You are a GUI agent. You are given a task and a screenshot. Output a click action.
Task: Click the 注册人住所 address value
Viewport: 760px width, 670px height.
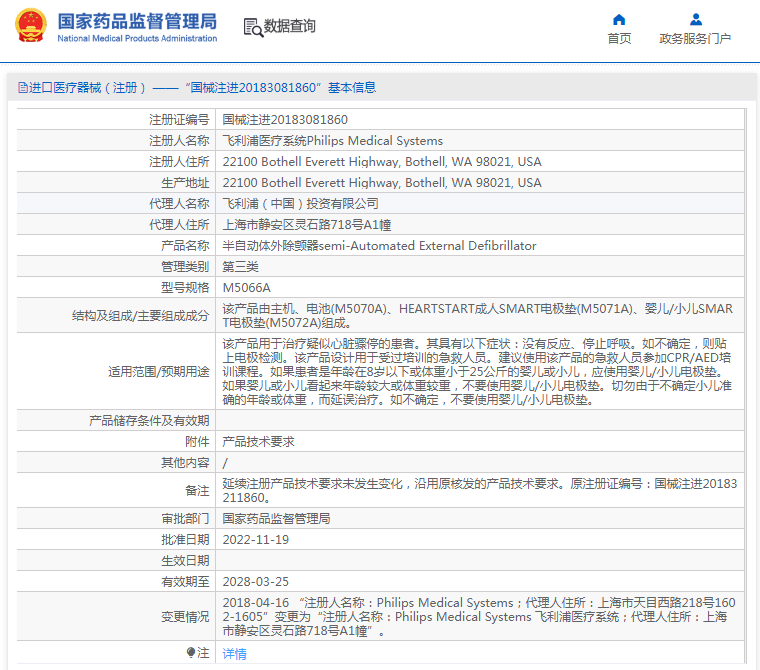pyautogui.click(x=382, y=161)
